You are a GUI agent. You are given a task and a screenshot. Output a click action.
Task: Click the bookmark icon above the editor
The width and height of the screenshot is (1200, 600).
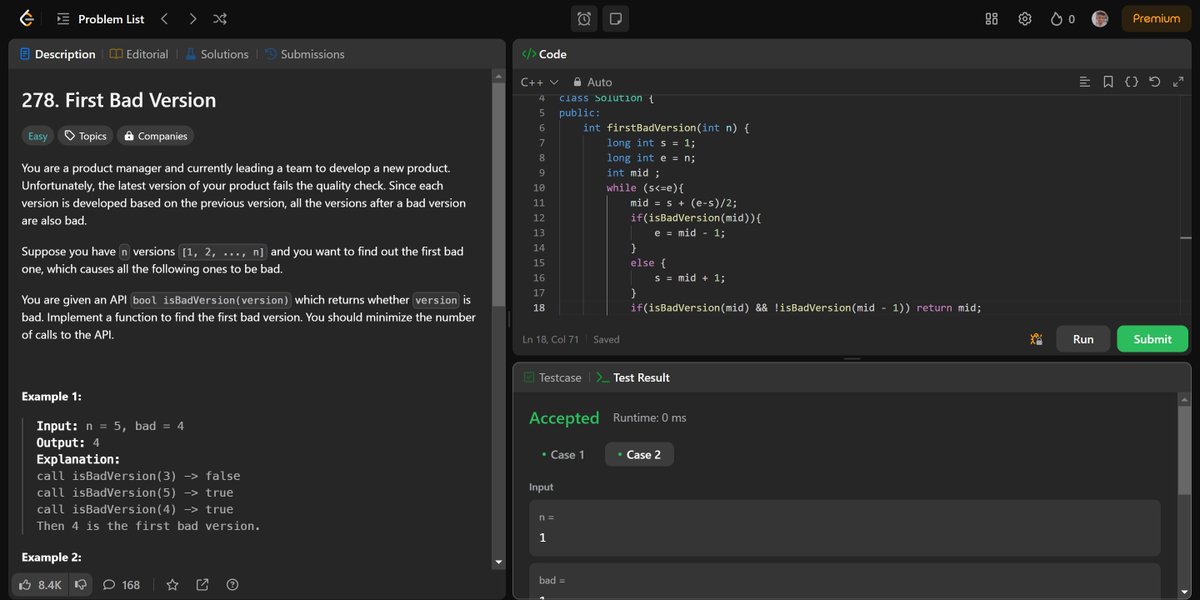point(1108,81)
